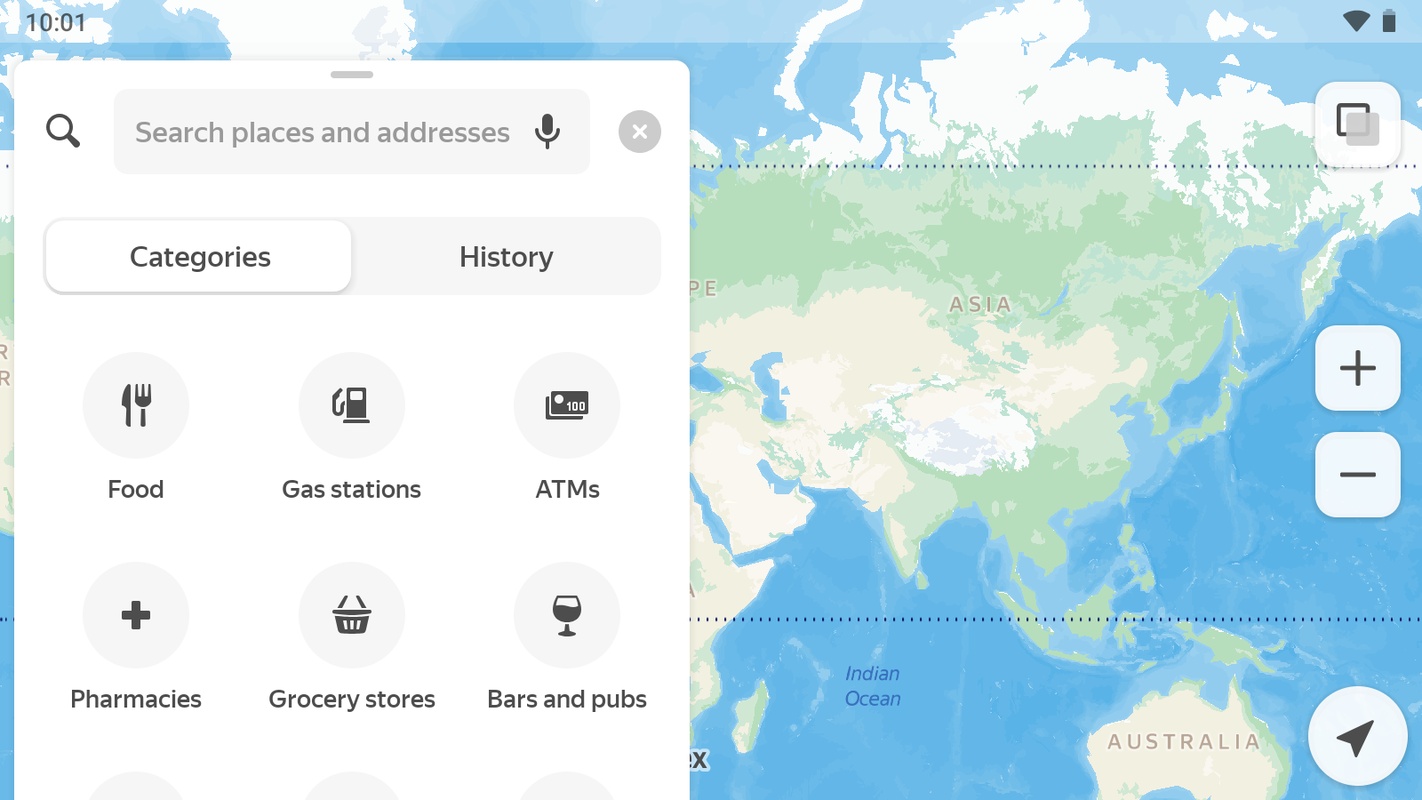Click the Australia label on map
Screen dimensions: 1422x800
point(1183,742)
